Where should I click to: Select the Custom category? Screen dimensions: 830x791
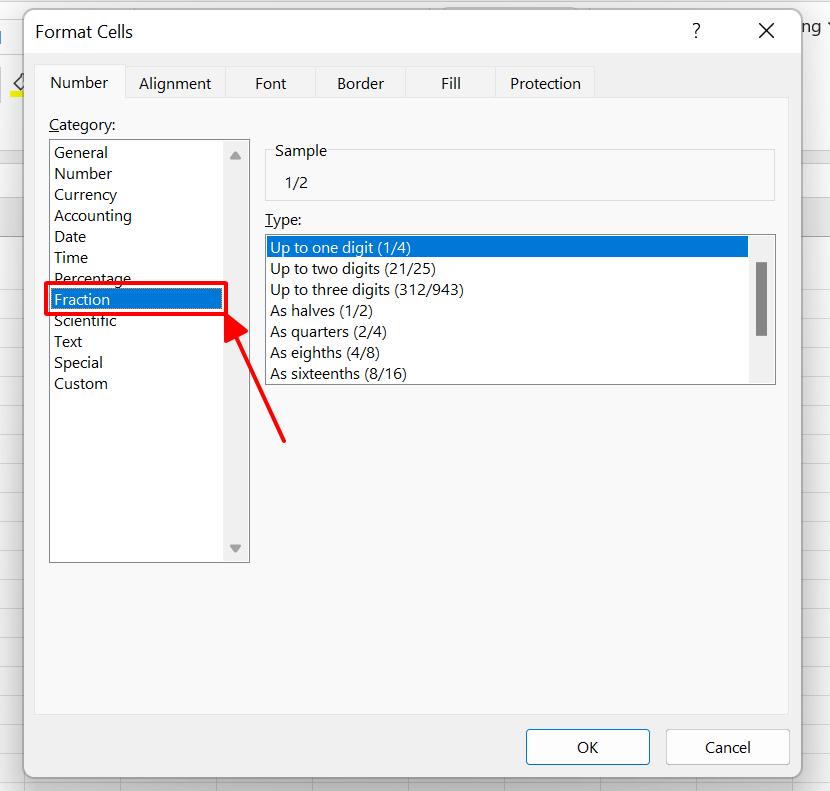(x=81, y=384)
